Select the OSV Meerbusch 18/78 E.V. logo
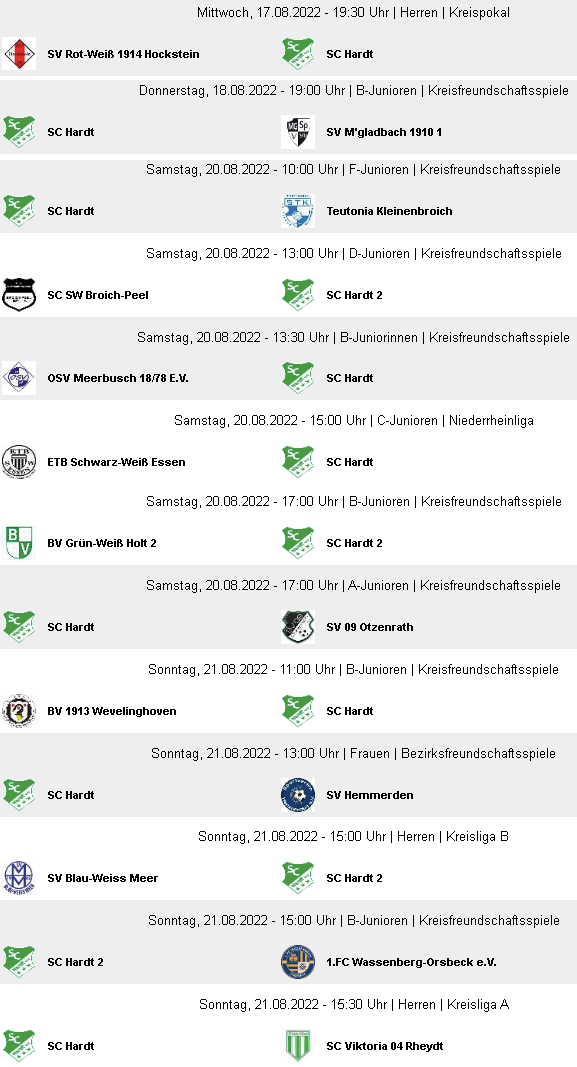This screenshot has width=577, height=1067. pyautogui.click(x=19, y=378)
